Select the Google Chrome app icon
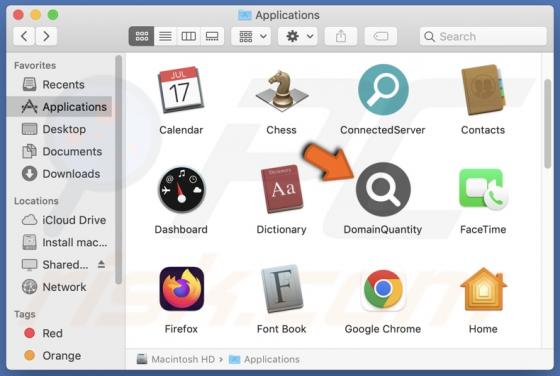 [383, 289]
